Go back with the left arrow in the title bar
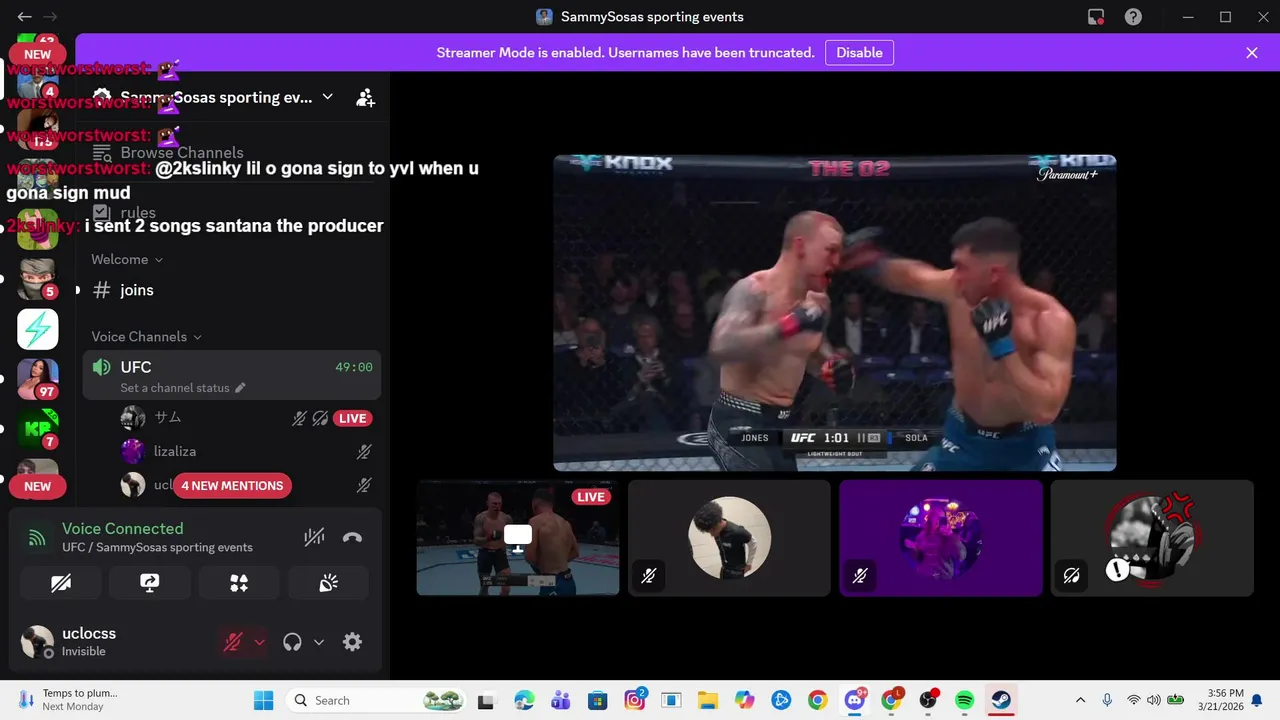This screenshot has width=1280, height=720. click(24, 17)
